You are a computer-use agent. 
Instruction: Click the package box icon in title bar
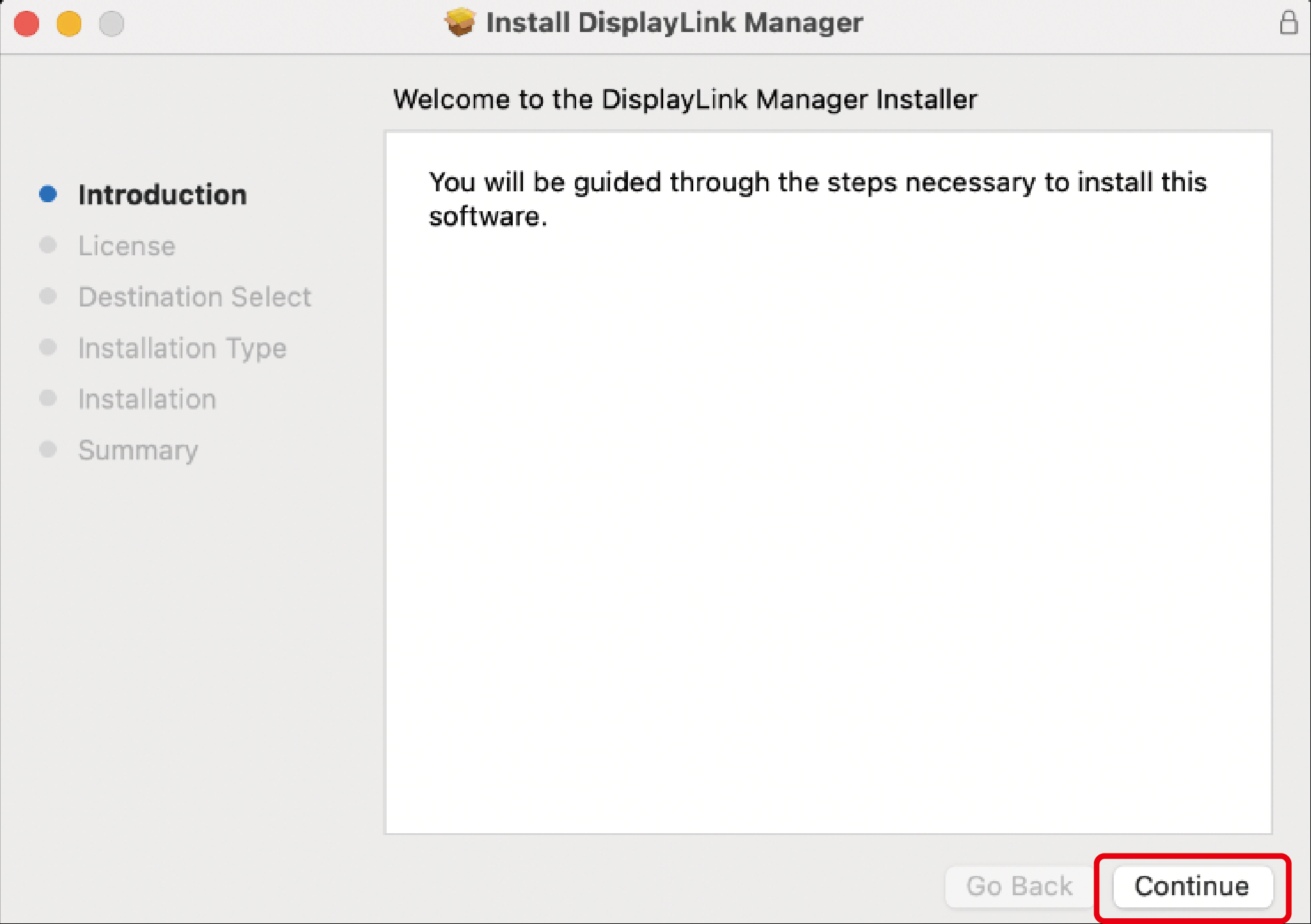[x=460, y=22]
